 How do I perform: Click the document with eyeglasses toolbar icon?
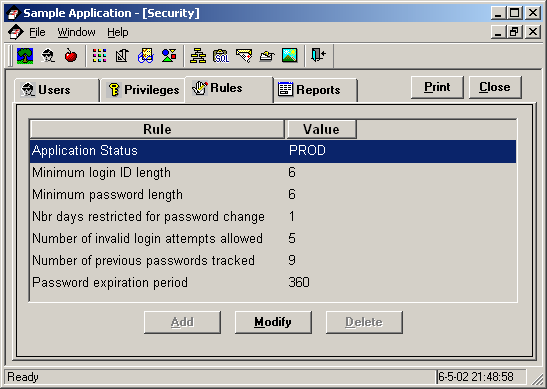(145, 56)
